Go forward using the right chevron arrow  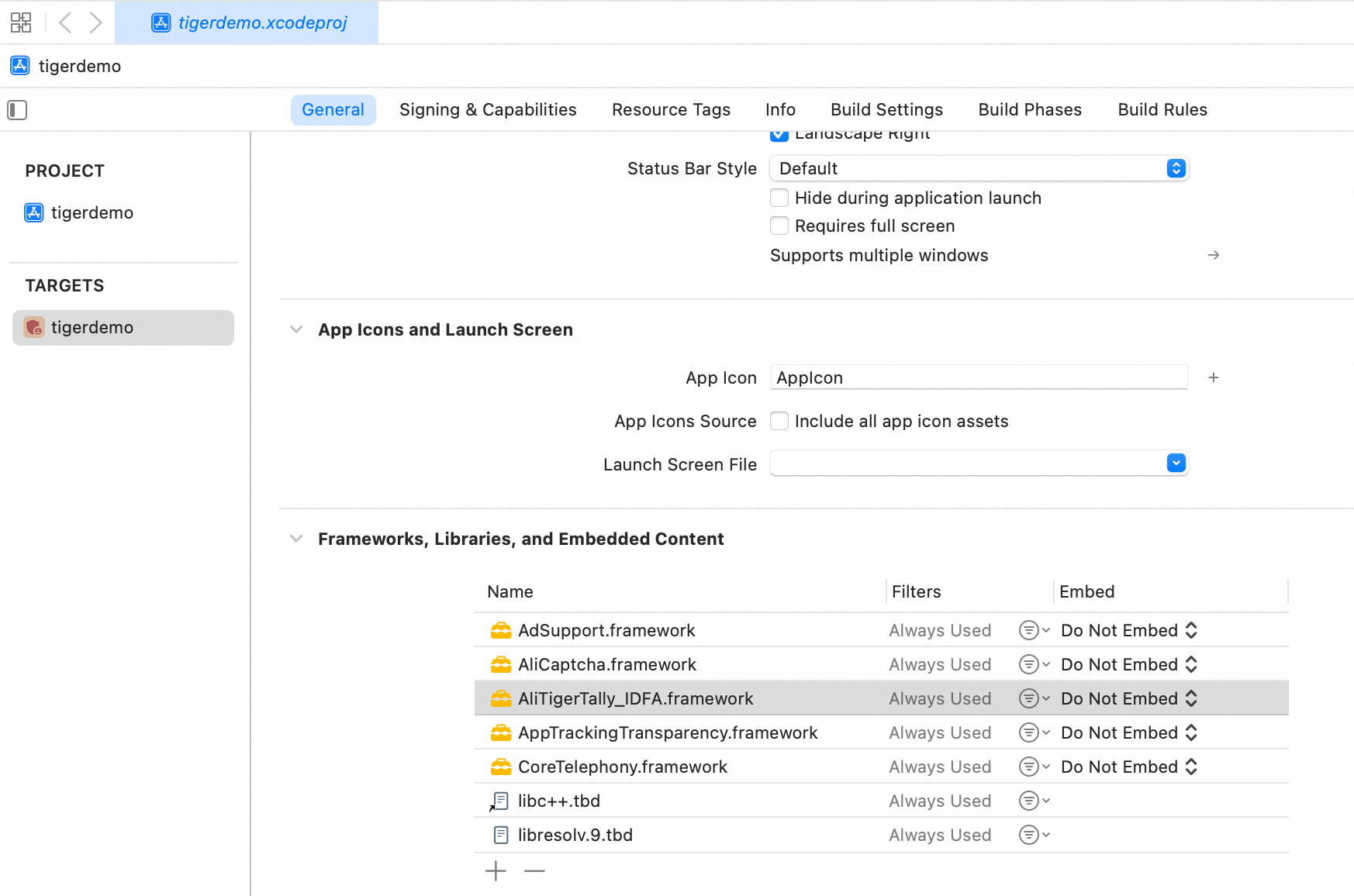click(x=95, y=22)
